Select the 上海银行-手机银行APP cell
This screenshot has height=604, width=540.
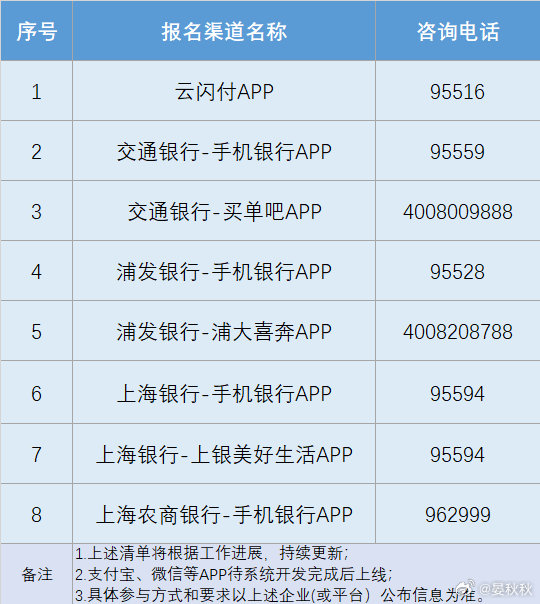[224, 393]
